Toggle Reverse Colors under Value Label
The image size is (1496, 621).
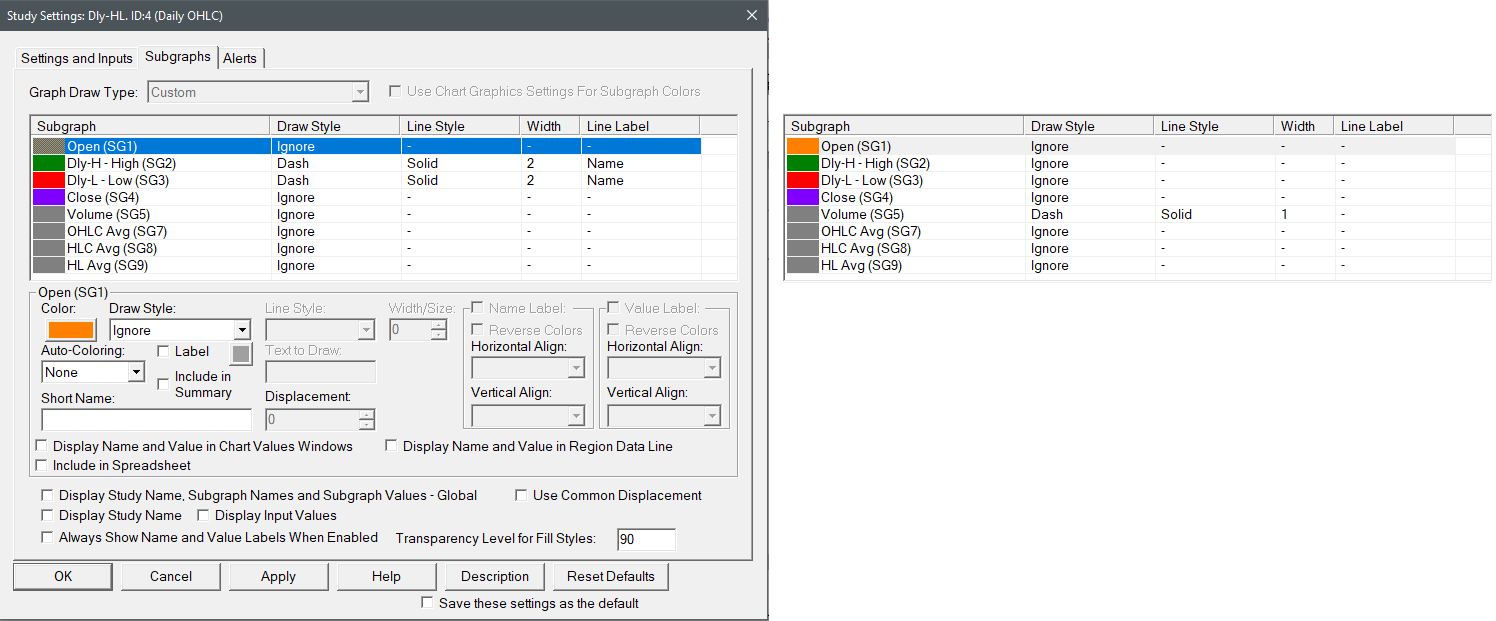[614, 330]
